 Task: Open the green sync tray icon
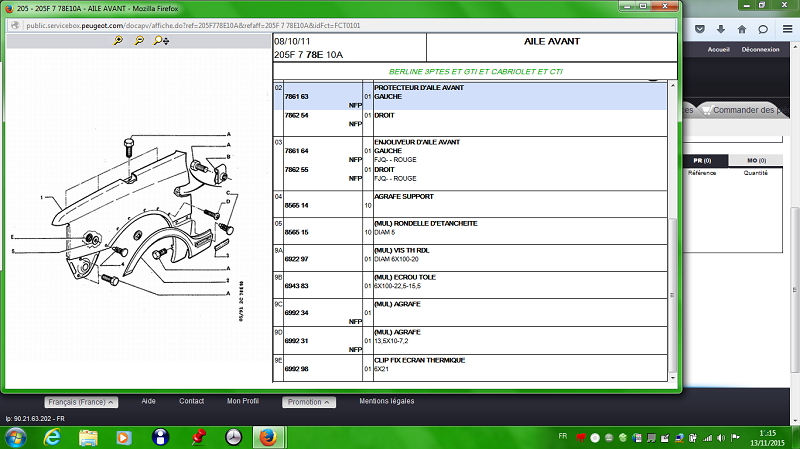[623, 438]
